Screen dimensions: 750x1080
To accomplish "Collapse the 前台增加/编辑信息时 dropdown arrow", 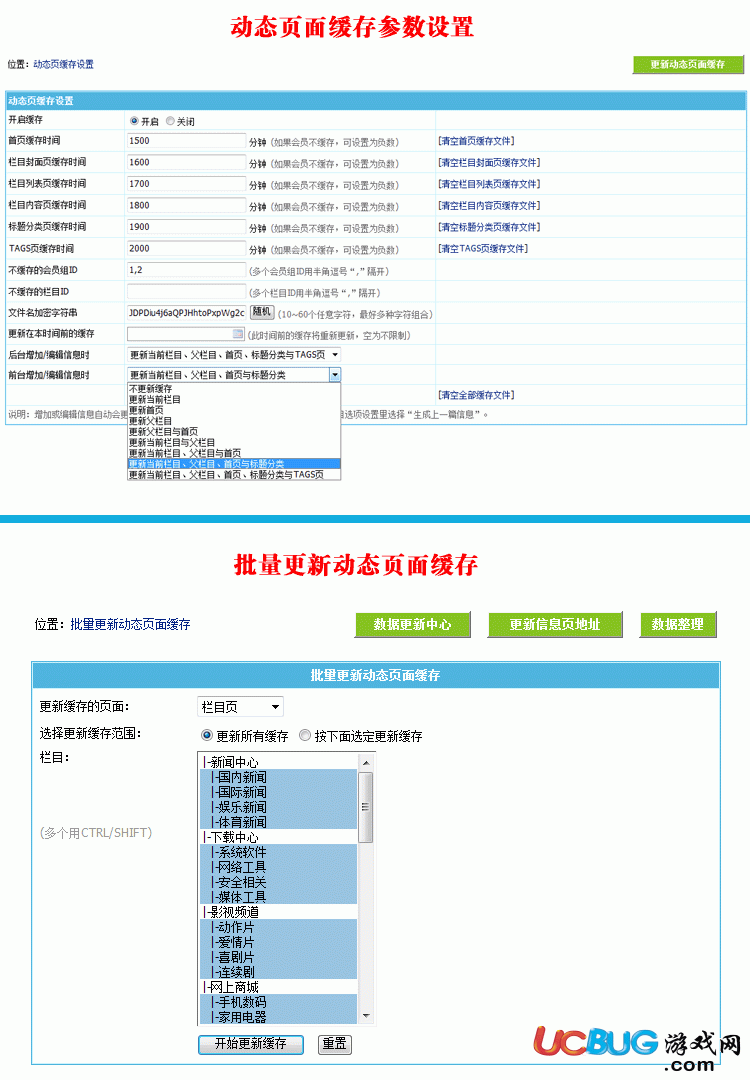I will coord(335,375).
